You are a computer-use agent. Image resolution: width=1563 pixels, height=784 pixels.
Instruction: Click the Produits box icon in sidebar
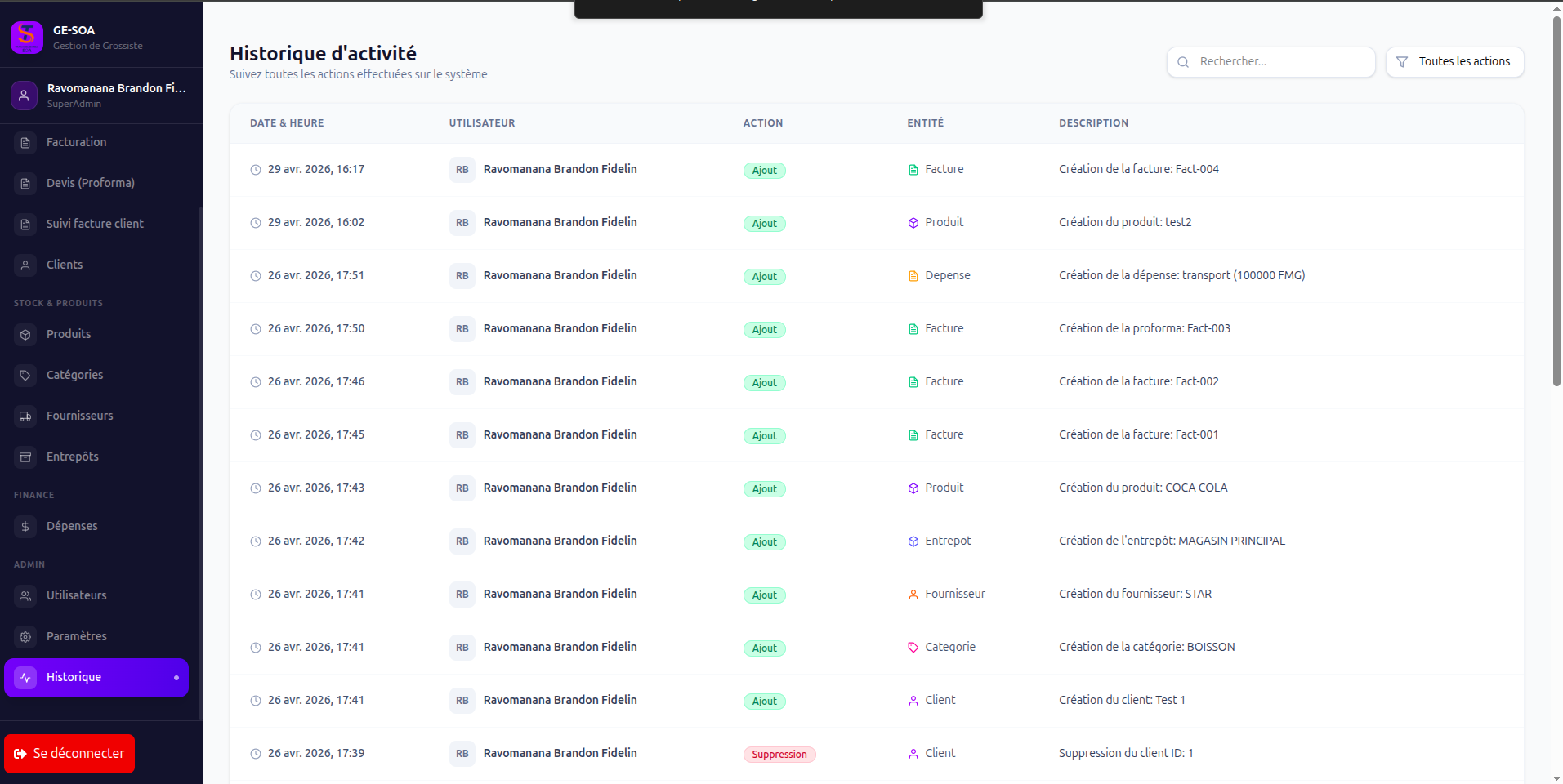(25, 335)
